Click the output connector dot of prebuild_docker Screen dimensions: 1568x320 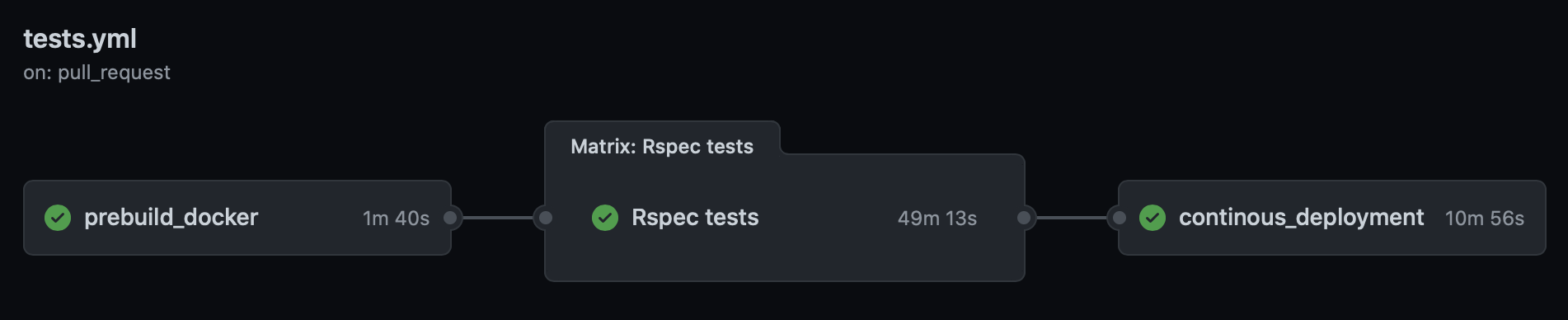coord(450,218)
